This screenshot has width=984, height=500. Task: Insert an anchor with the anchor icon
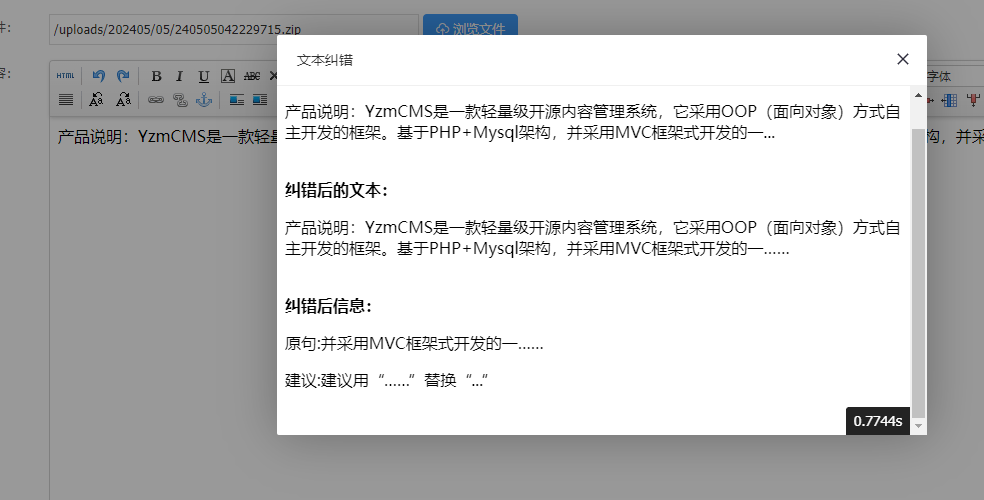[x=204, y=99]
